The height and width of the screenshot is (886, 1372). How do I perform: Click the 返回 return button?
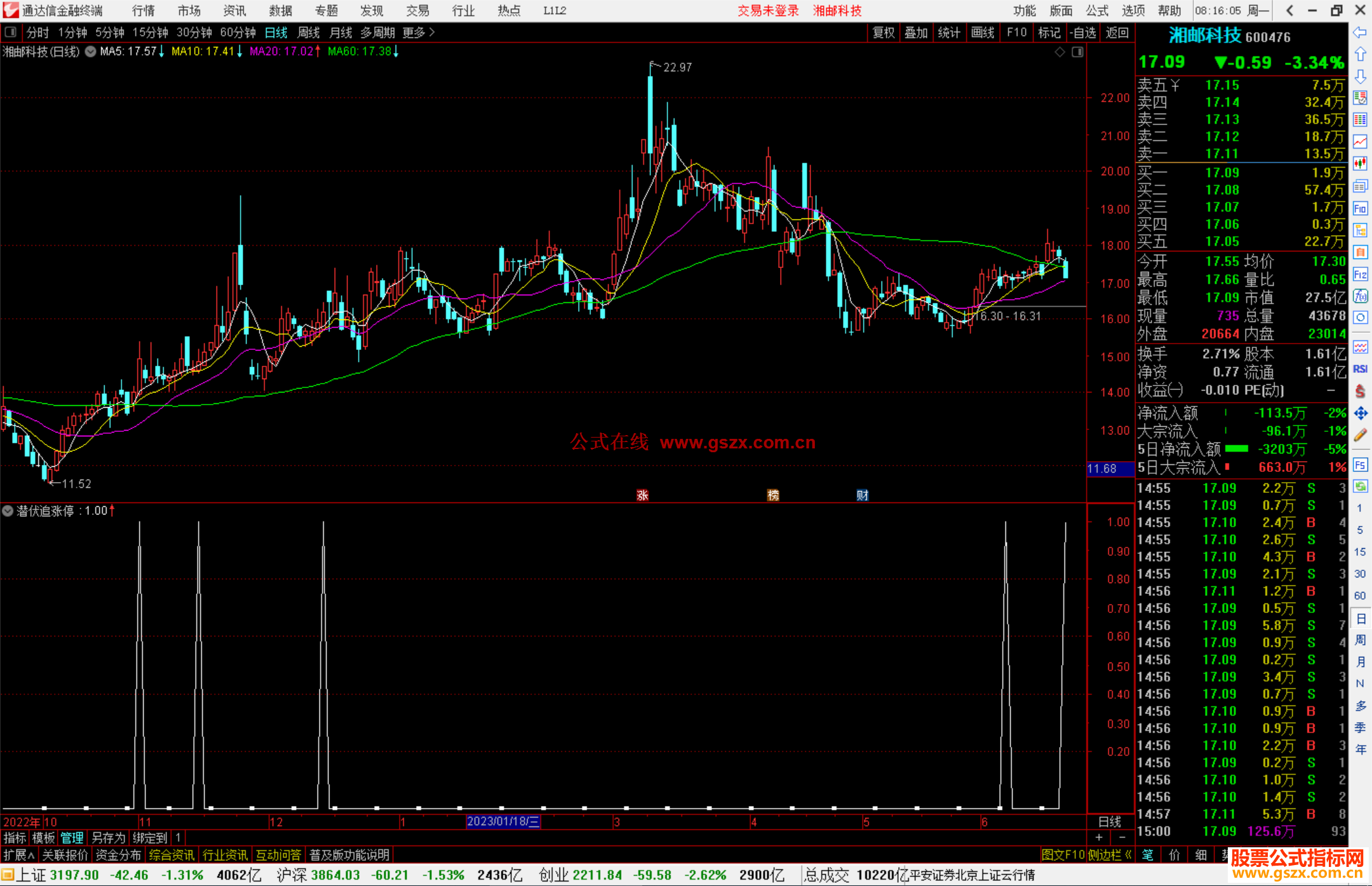point(1117,32)
